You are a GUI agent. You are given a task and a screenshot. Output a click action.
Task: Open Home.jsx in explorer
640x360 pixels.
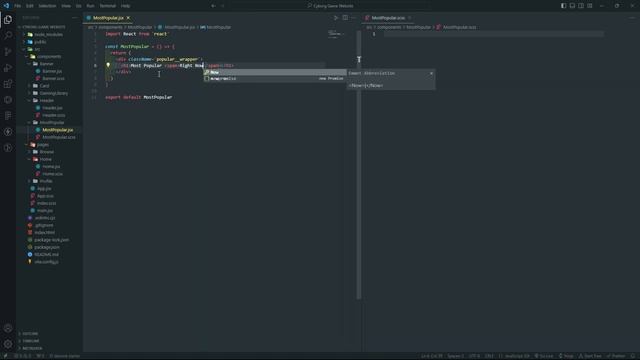pos(51,167)
